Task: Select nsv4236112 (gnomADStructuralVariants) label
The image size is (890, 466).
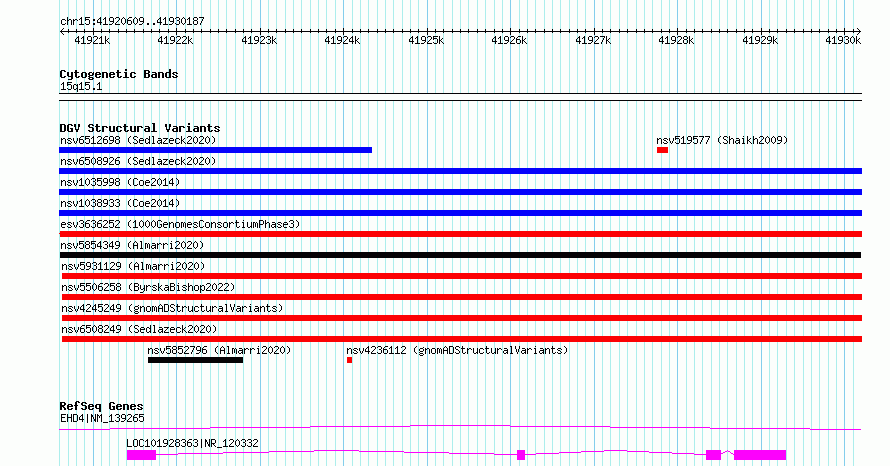Action: click(457, 350)
